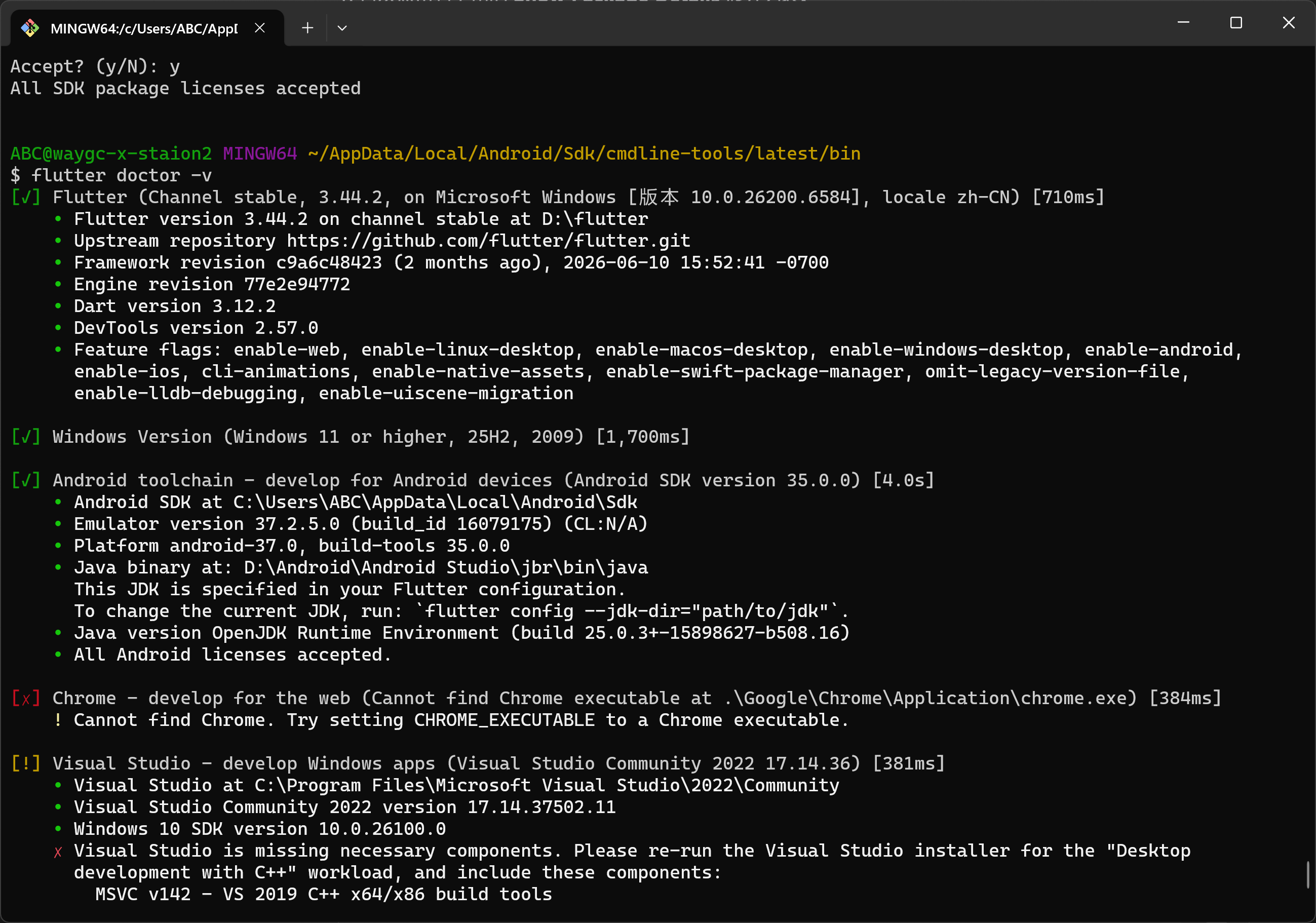Viewport: 1316px width, 923px height.
Task: Click "Dart version 3.12.2" line
Action: pyautogui.click(x=175, y=306)
